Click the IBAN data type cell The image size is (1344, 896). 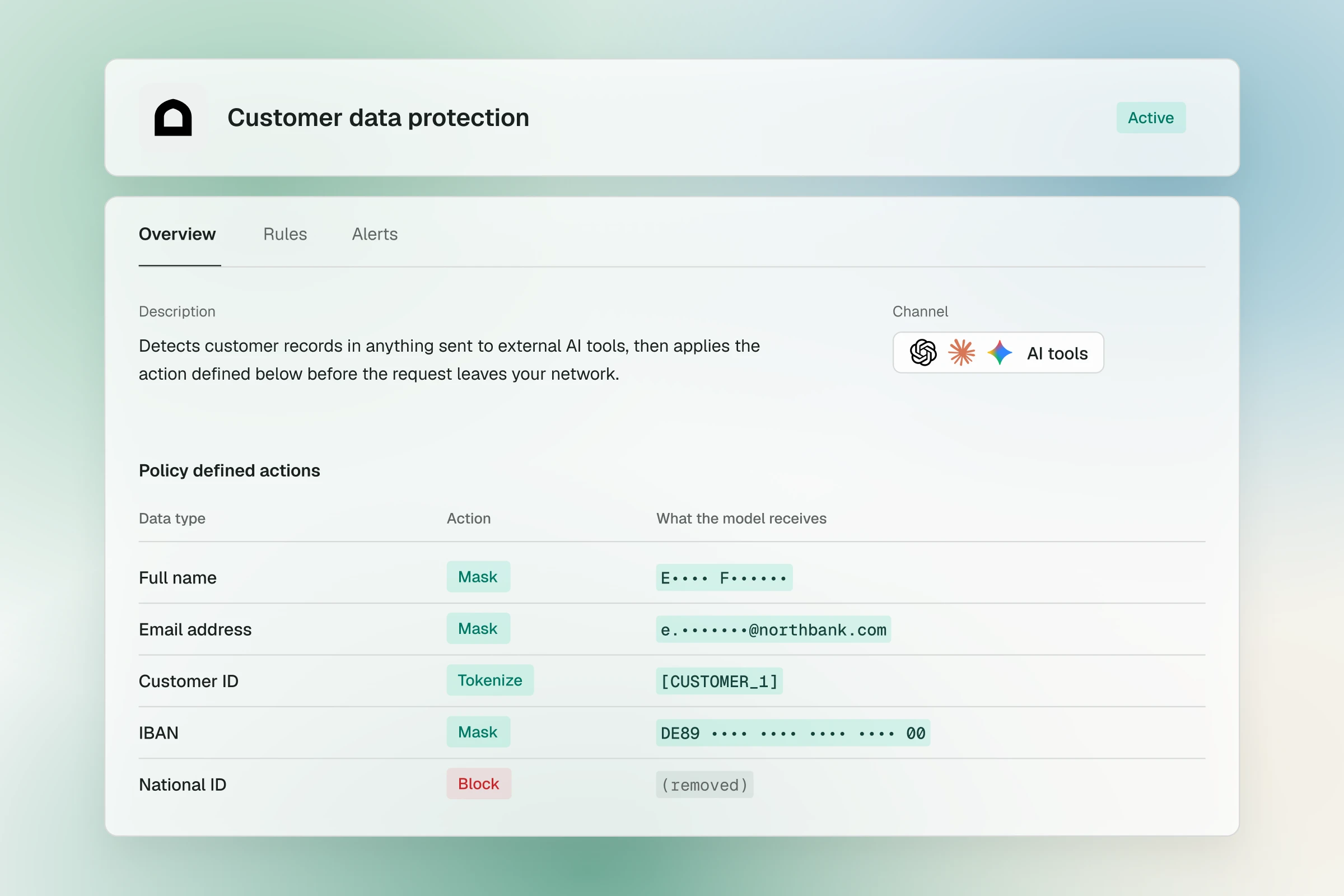click(159, 733)
